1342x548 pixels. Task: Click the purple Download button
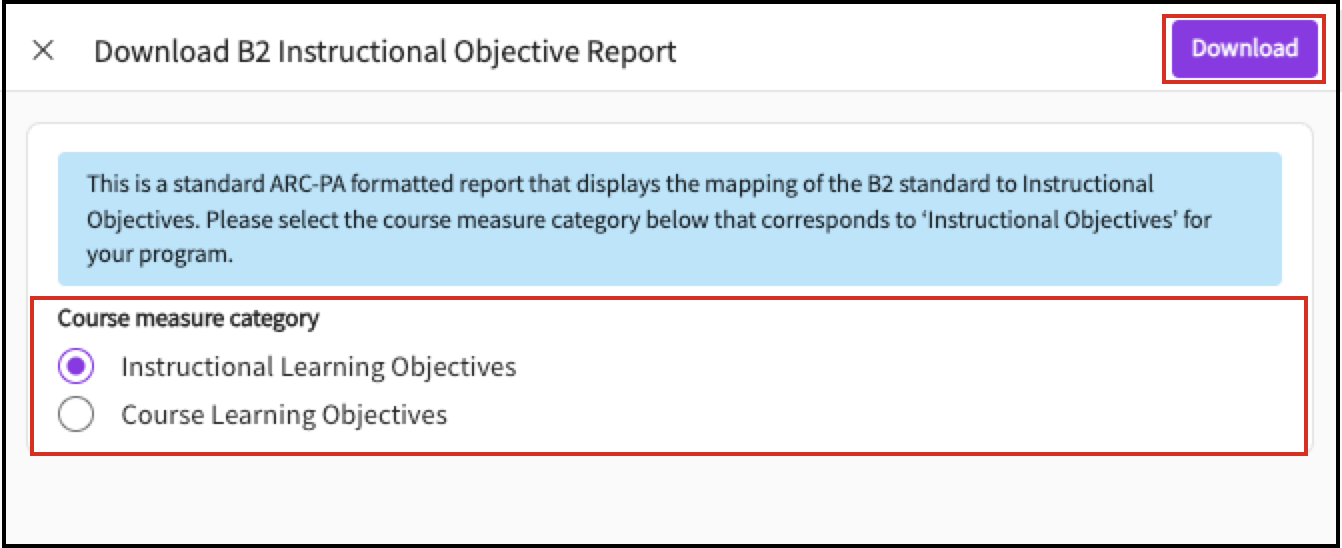(x=1244, y=48)
